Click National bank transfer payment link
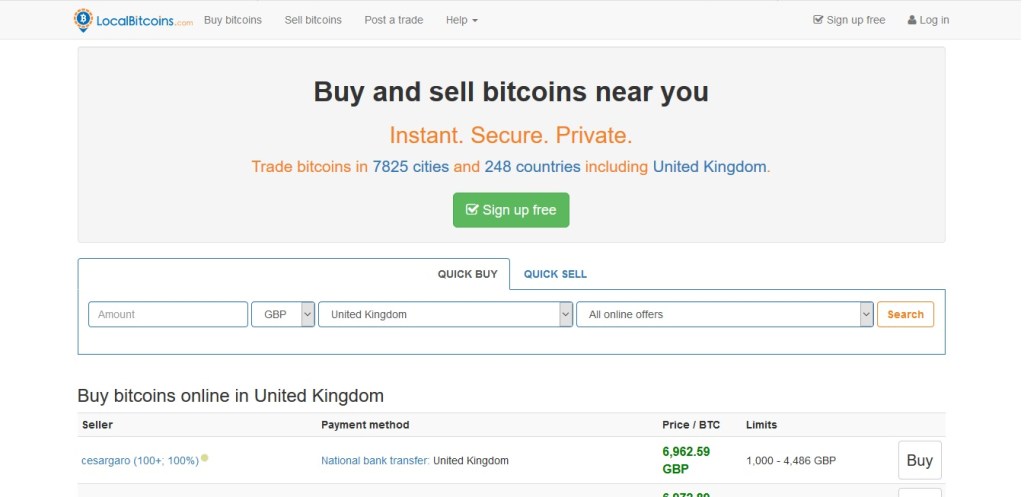Image resolution: width=1024 pixels, height=497 pixels. [x=374, y=461]
